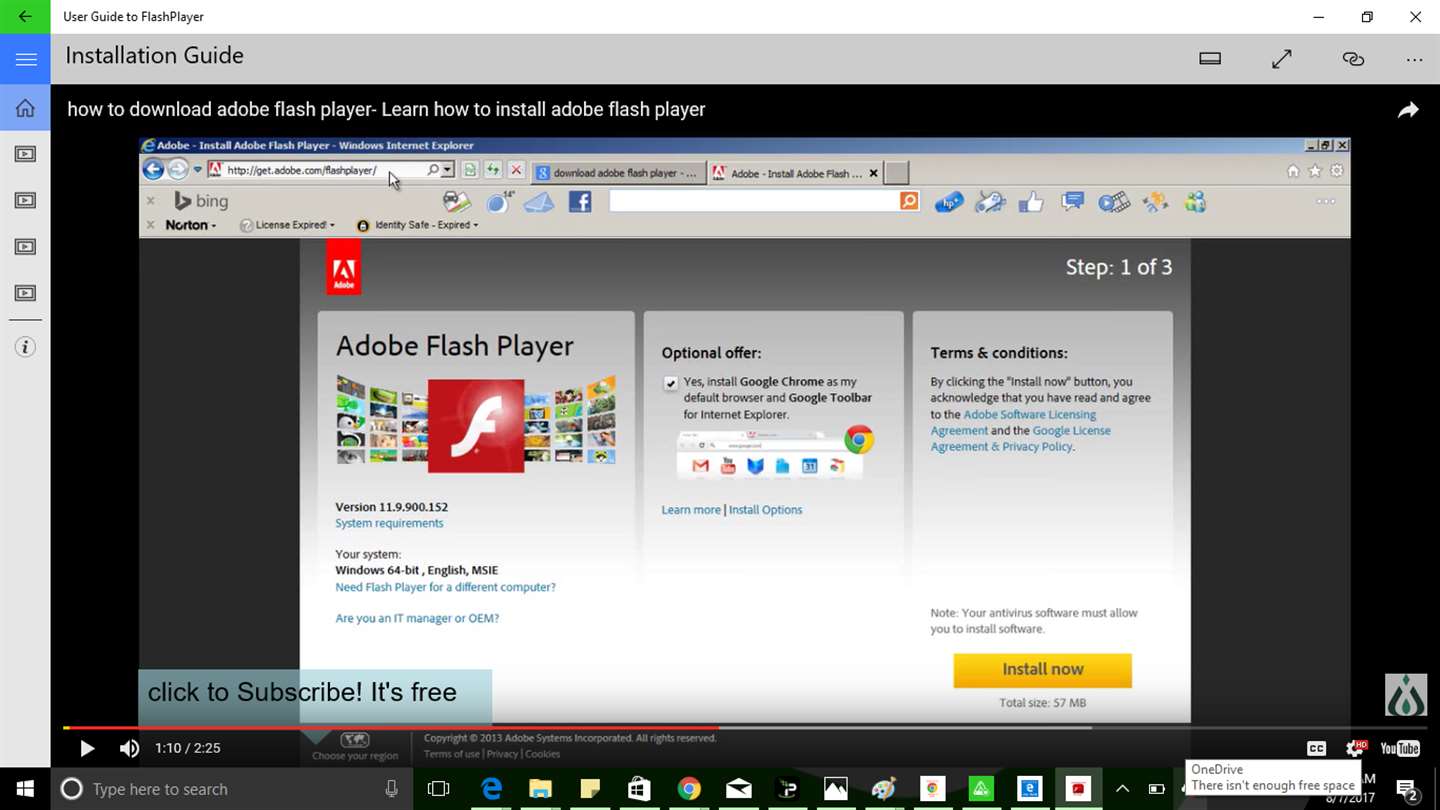Open the sidebar info icon
1440x810 pixels.
pyautogui.click(x=25, y=347)
